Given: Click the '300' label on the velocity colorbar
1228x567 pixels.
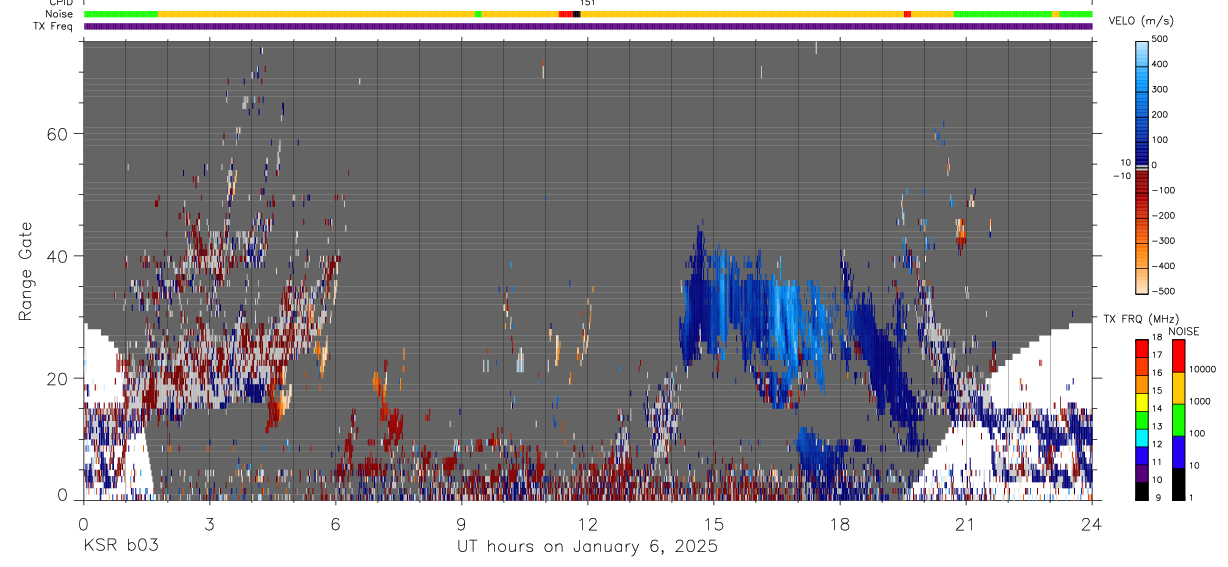Looking at the screenshot, I should 1160,89.
